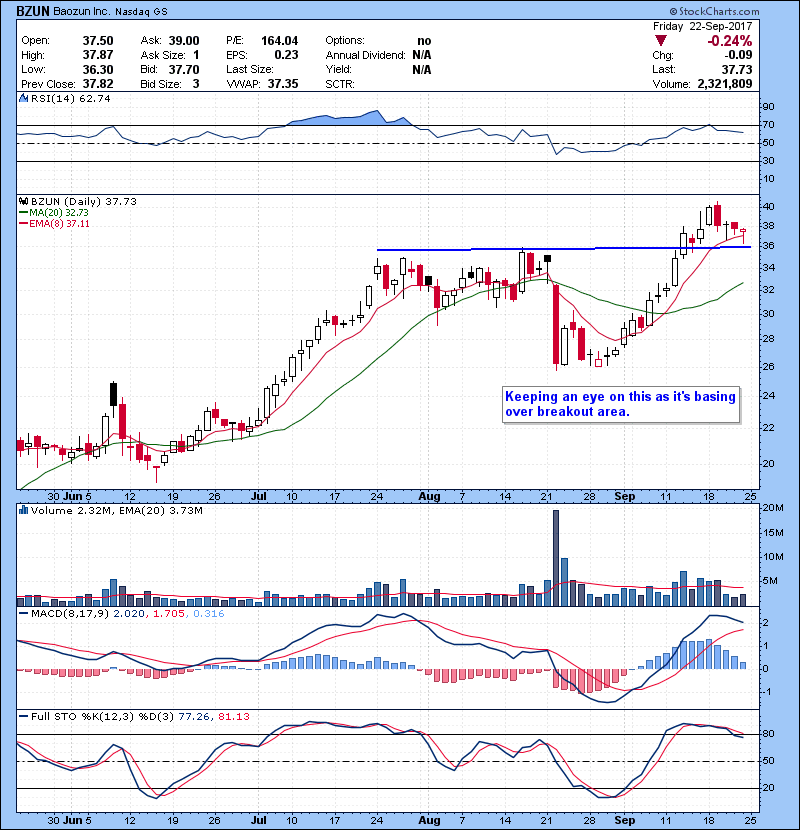Screen dimensions: 800x830
Task: Click the Volume panel bar icon
Action: click(x=23, y=511)
